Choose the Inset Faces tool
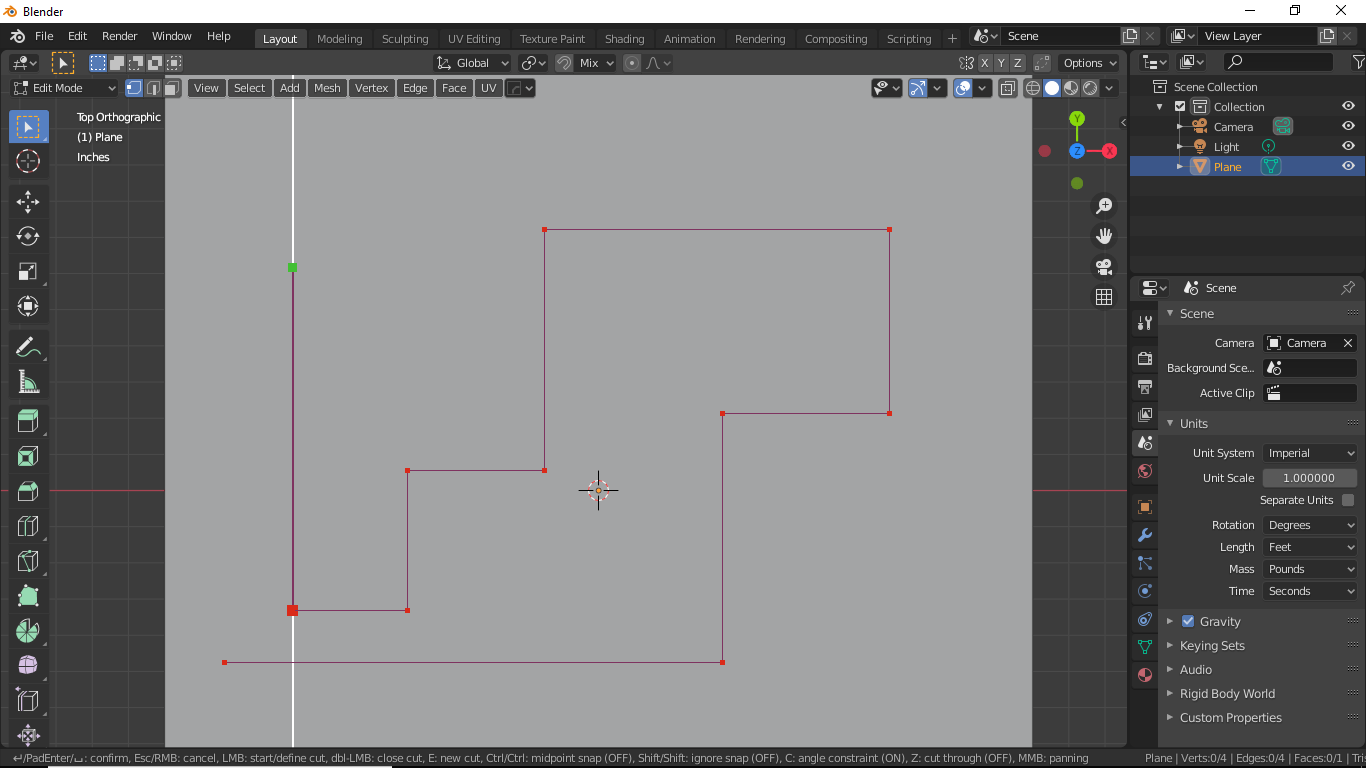The width and height of the screenshot is (1366, 768). [28, 457]
